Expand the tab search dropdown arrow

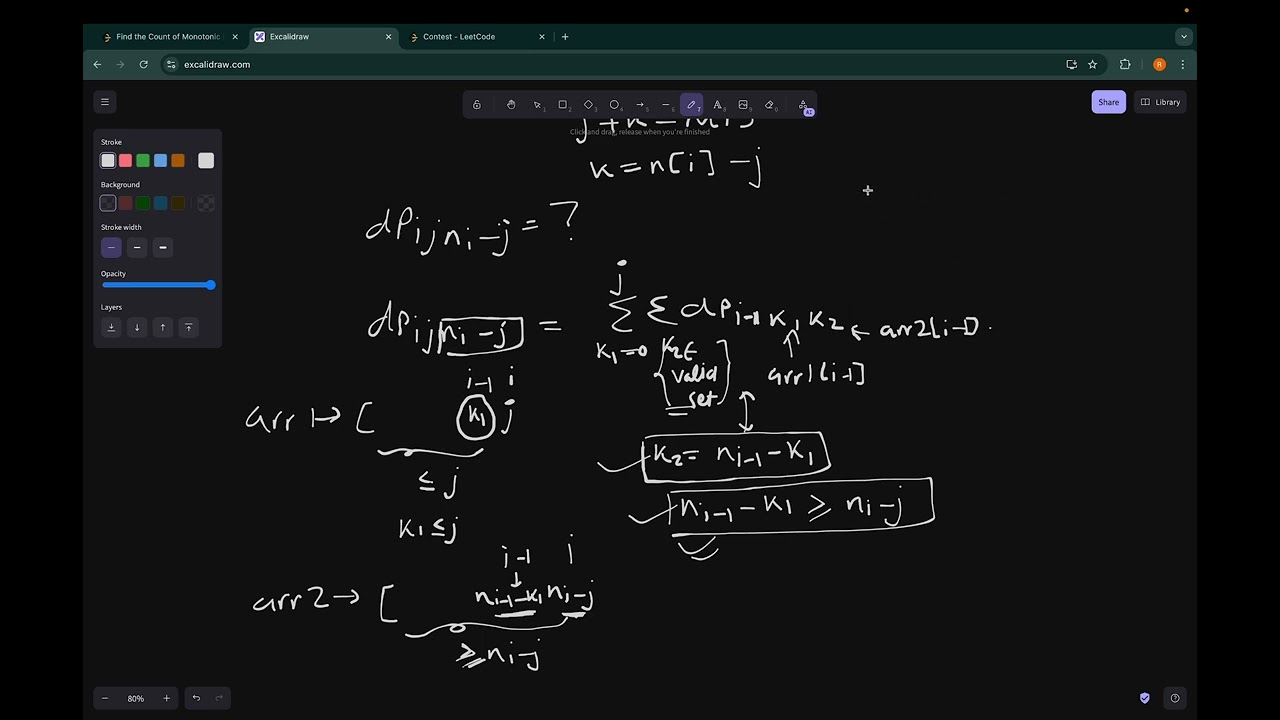(x=1184, y=37)
